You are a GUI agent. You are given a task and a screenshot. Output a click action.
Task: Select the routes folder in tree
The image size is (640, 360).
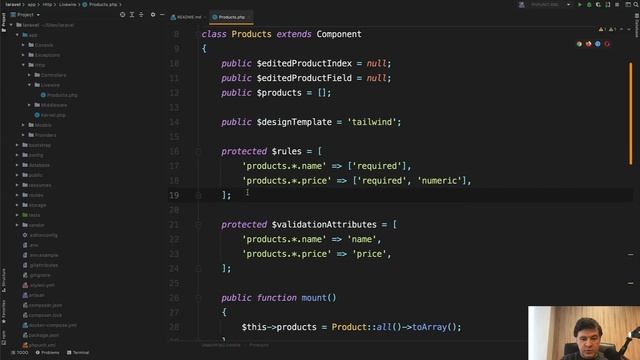[33, 195]
